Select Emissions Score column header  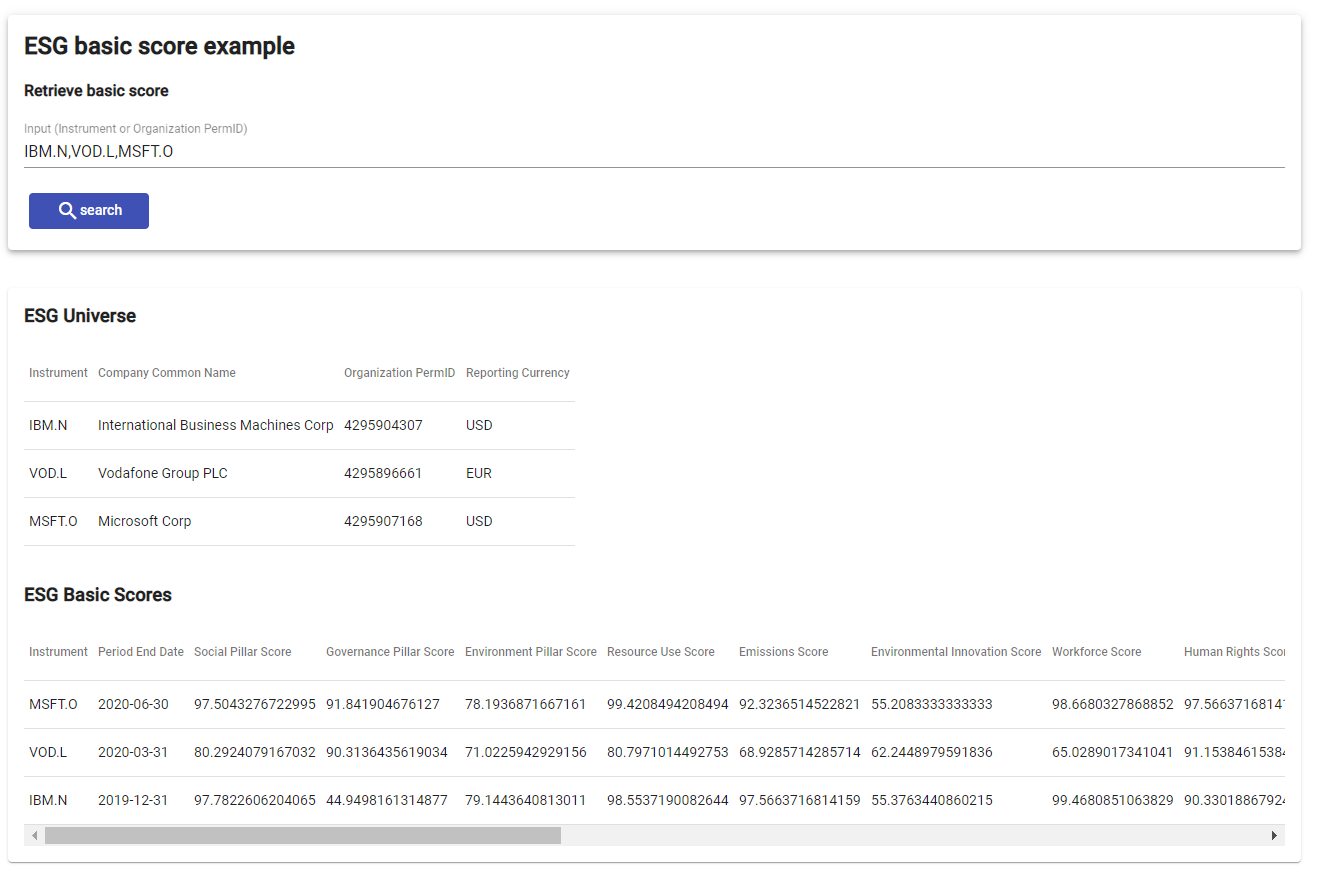(x=784, y=652)
